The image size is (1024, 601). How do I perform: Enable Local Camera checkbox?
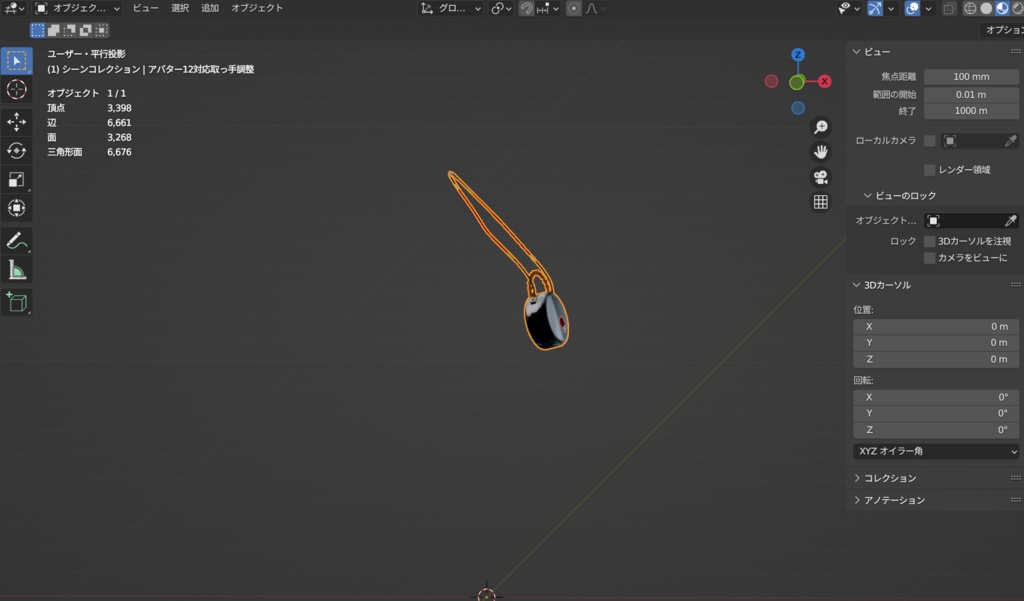tap(929, 140)
